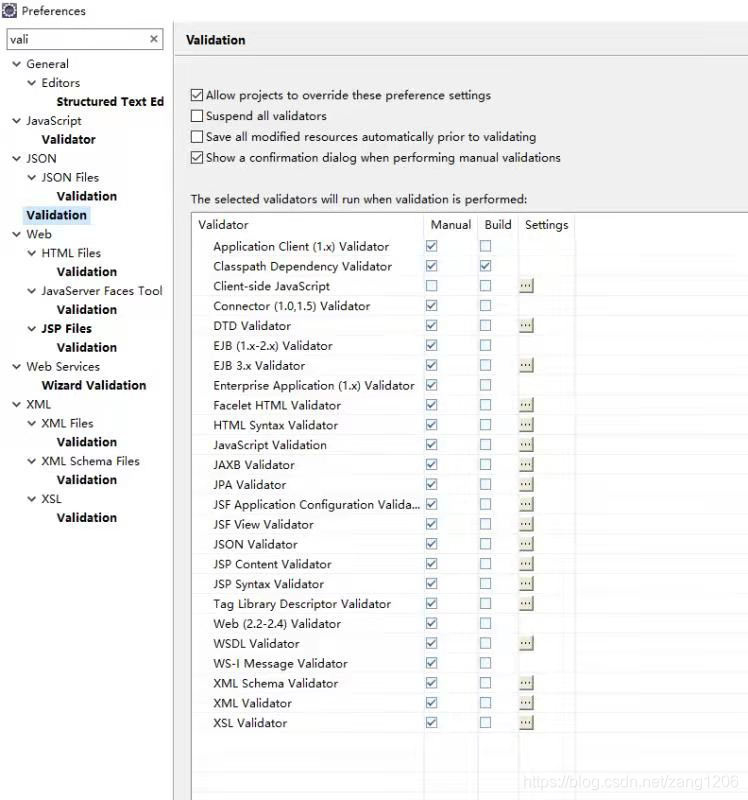748x800 pixels.
Task: Open settings for JSP Syntax Validator
Action: [x=526, y=584]
